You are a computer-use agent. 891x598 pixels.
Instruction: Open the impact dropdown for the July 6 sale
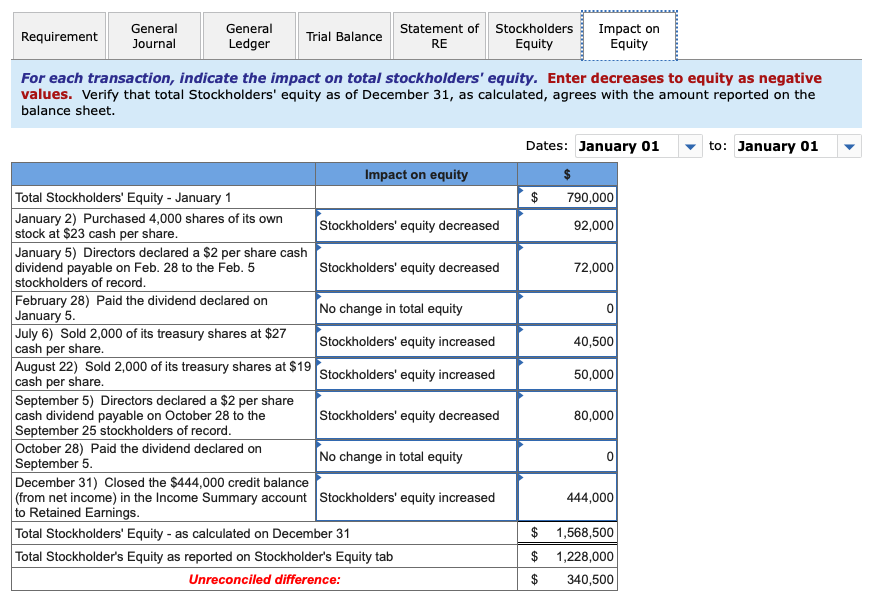coord(416,340)
